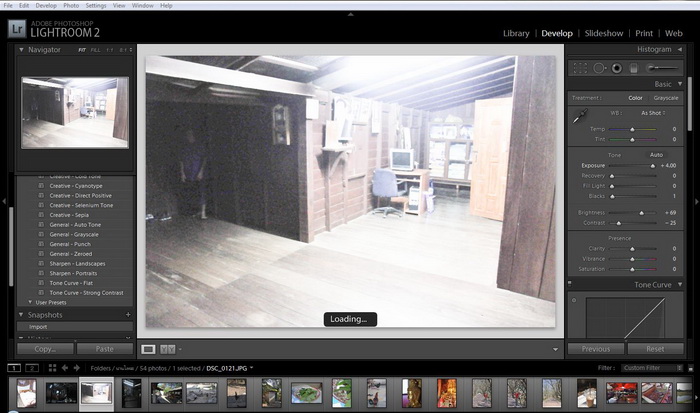700x413 pixels.
Task: Collapse the Navigator panel
Action: pos(21,50)
